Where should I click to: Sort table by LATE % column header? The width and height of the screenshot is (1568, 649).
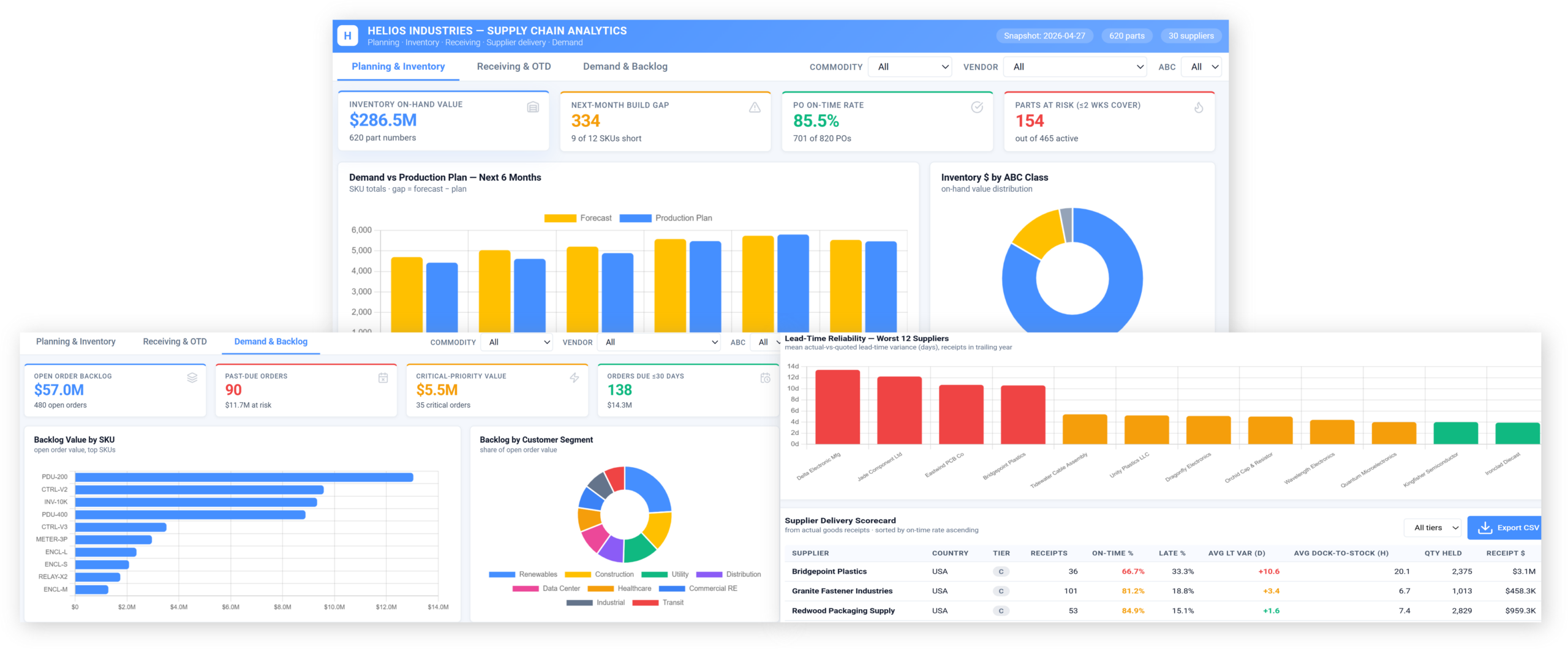click(1172, 553)
